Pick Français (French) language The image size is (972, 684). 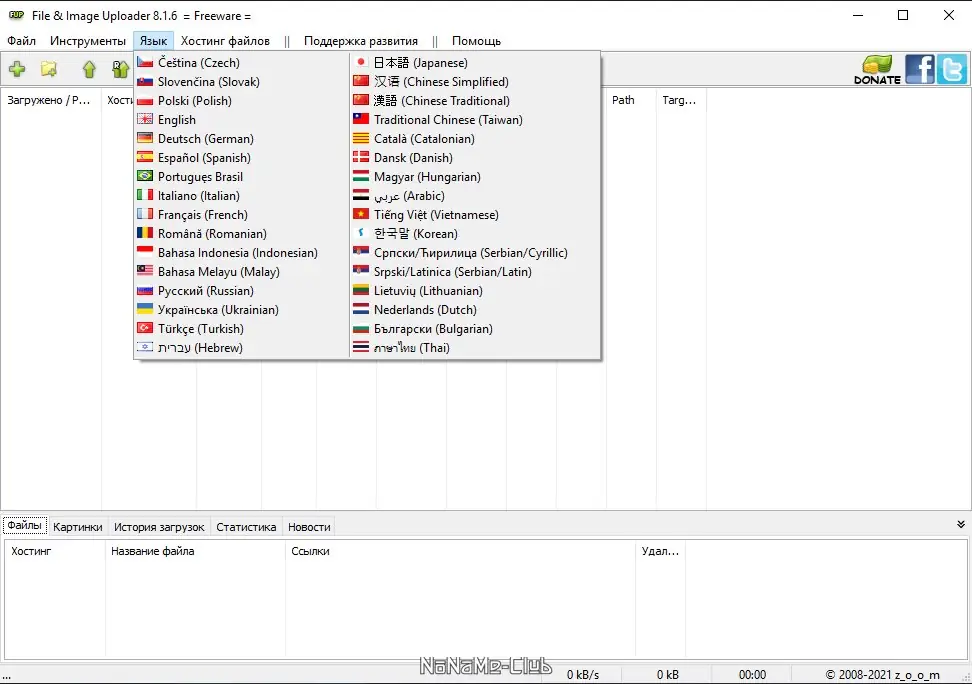click(x=242, y=215)
